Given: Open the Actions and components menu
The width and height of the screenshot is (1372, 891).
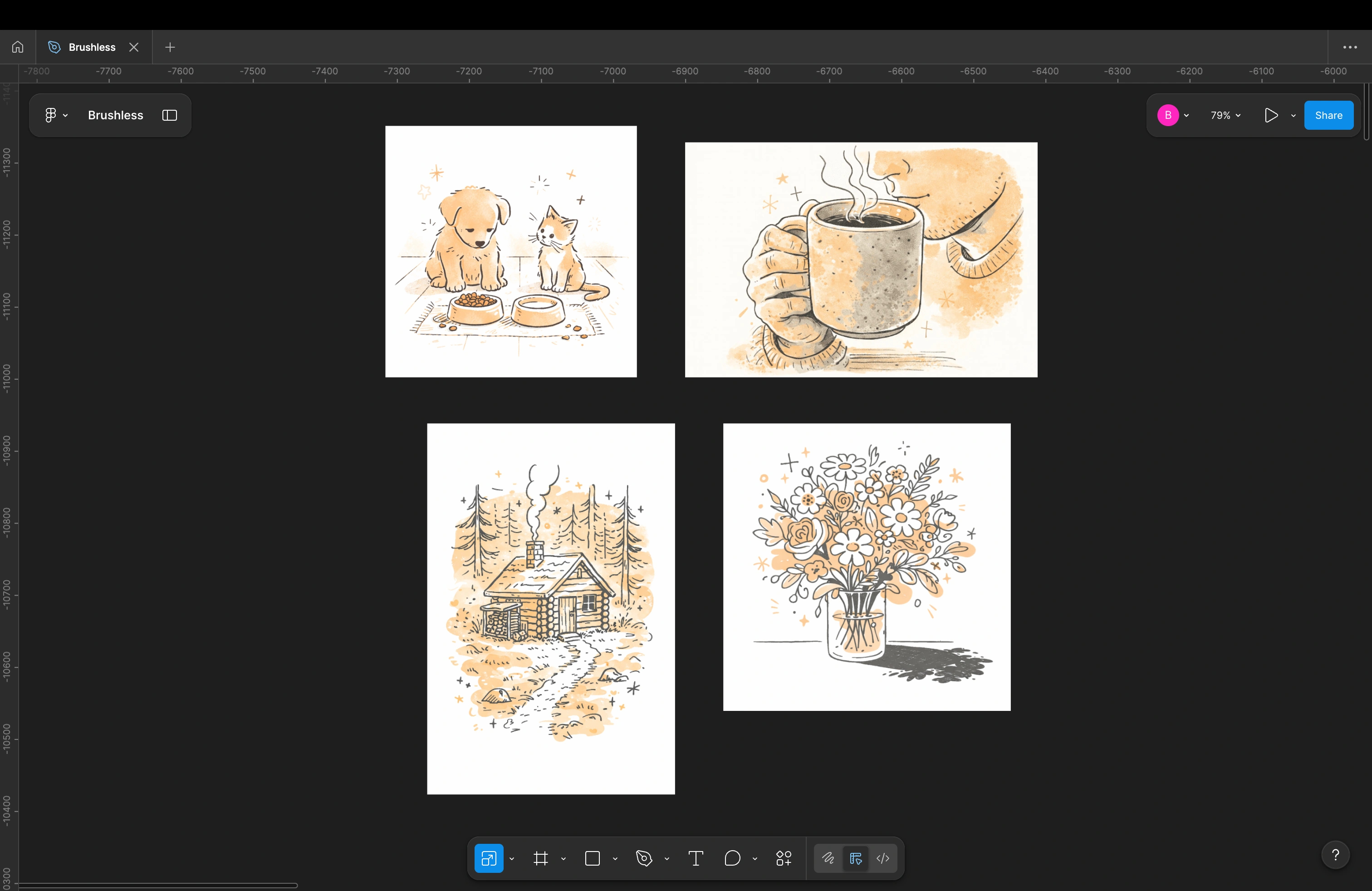Looking at the screenshot, I should pyautogui.click(x=784, y=859).
